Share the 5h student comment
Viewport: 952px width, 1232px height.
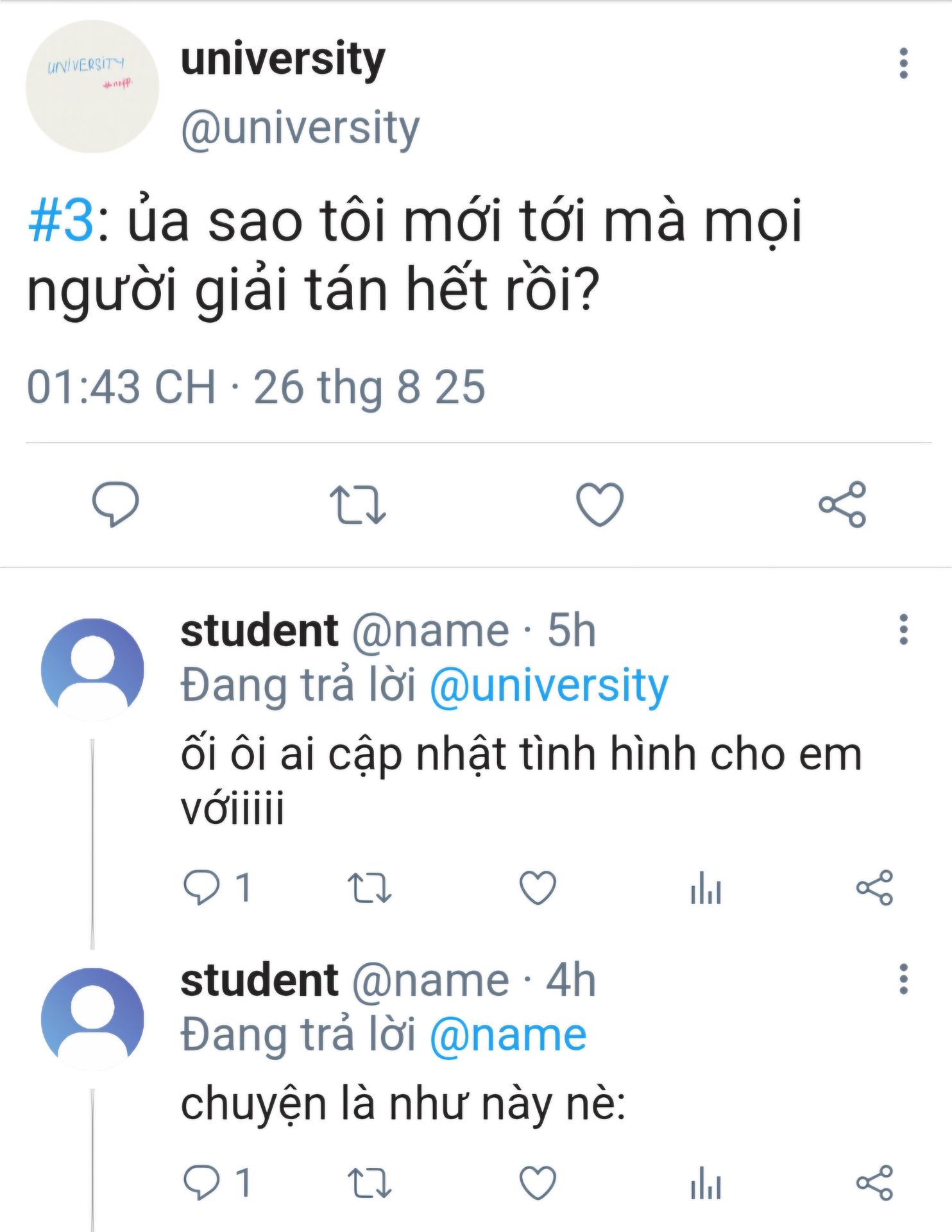tap(874, 887)
